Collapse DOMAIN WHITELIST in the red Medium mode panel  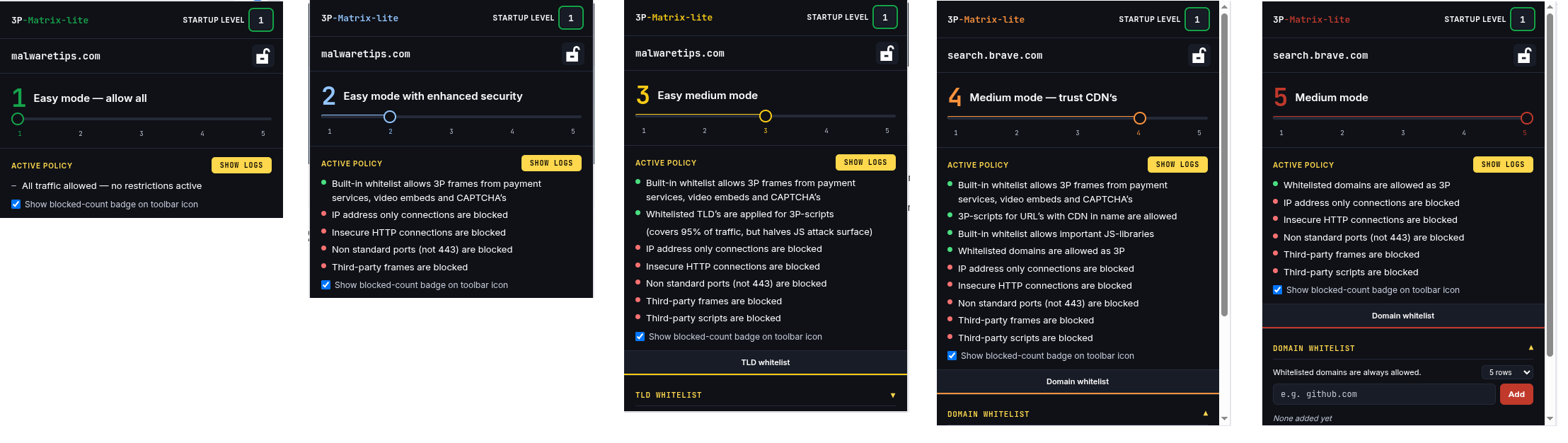1530,347
